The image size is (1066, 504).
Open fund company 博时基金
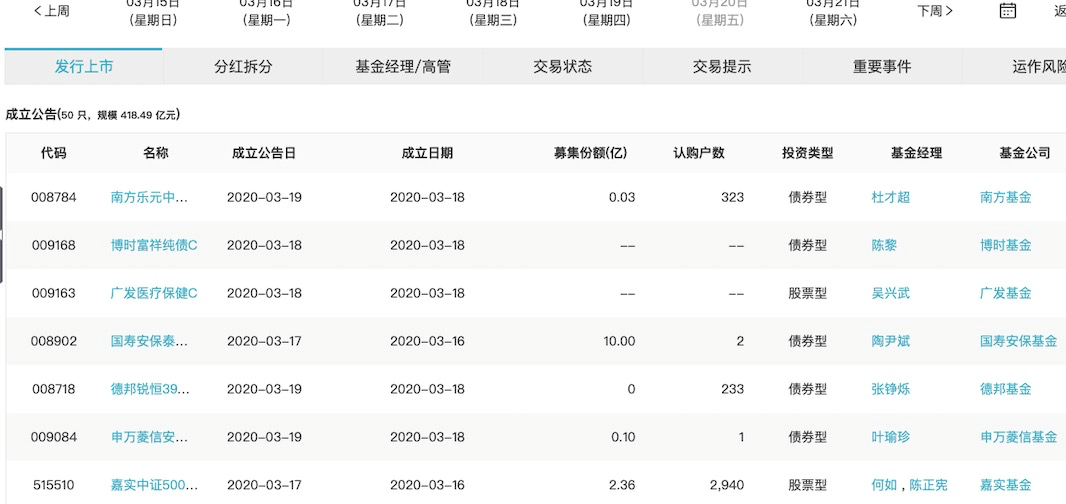[1005, 245]
